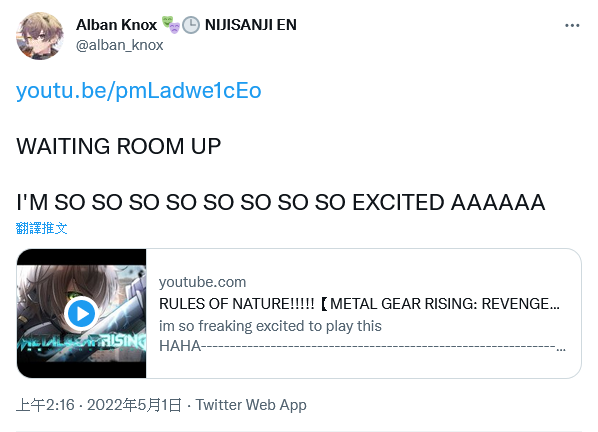Click the NIJISANJI EN text in the name
Viewport: 598px width, 432px height.
251,25
